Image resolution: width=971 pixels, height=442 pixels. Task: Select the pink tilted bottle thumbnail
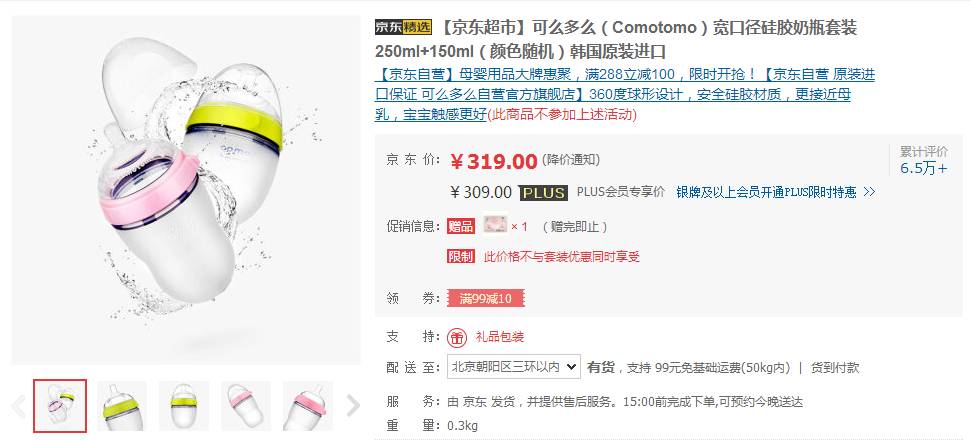click(x=246, y=406)
